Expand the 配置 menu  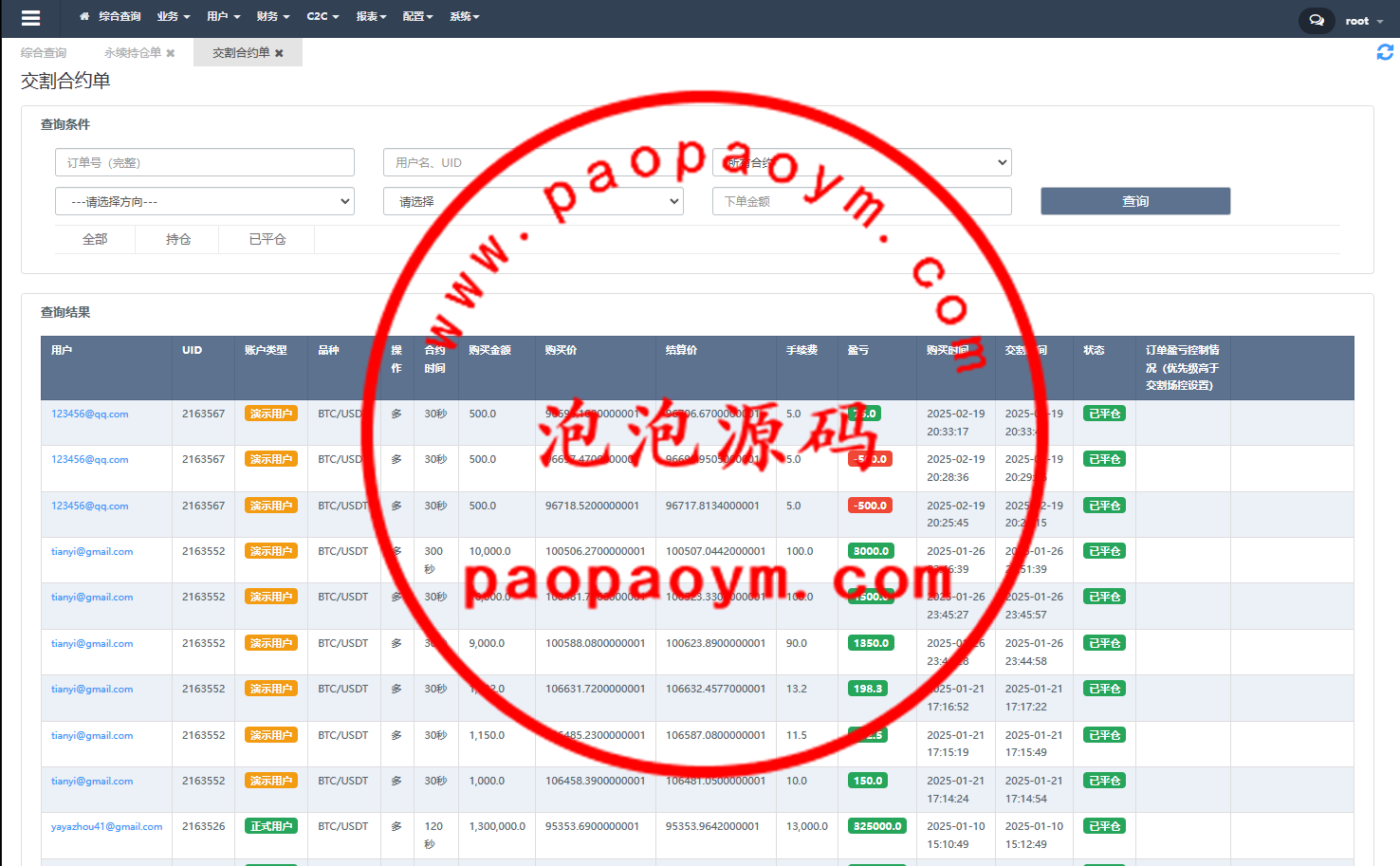click(417, 16)
